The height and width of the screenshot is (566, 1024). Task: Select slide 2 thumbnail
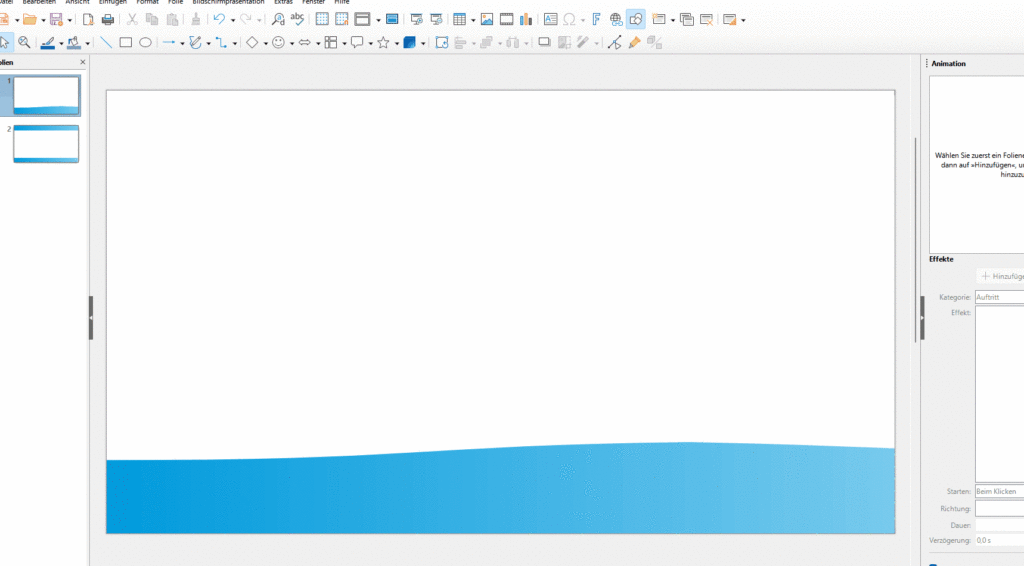click(46, 143)
